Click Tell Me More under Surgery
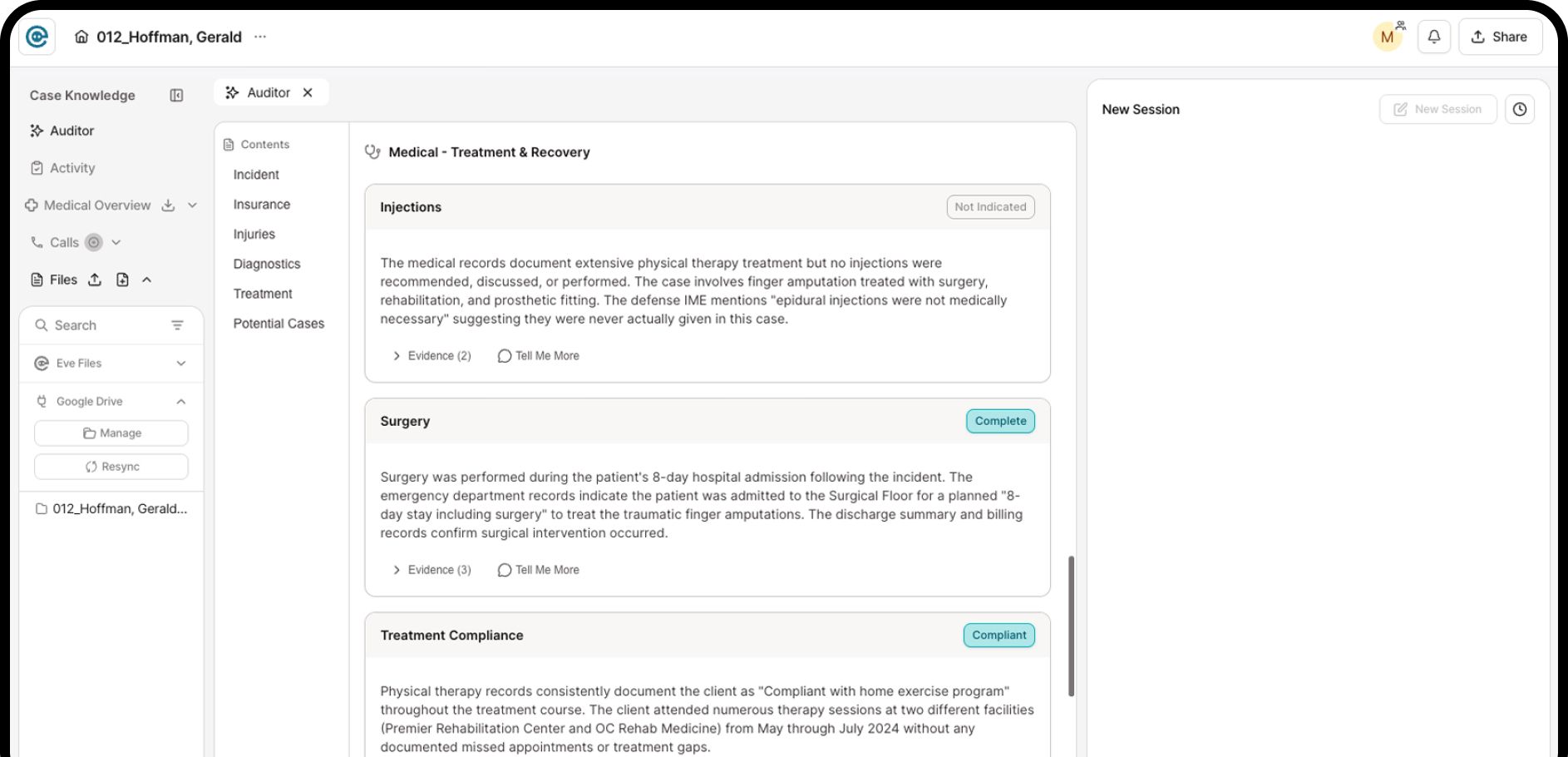 click(539, 570)
